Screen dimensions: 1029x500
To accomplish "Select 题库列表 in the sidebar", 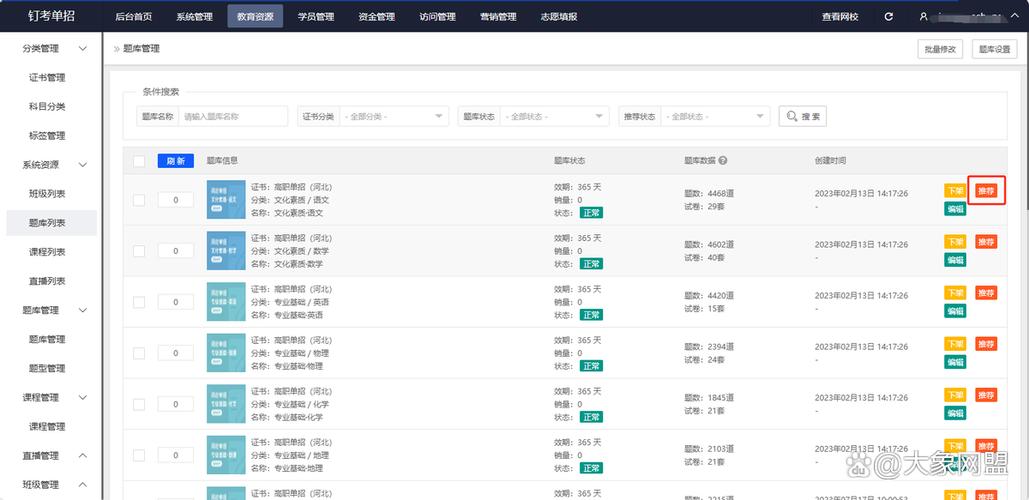I will [x=51, y=223].
